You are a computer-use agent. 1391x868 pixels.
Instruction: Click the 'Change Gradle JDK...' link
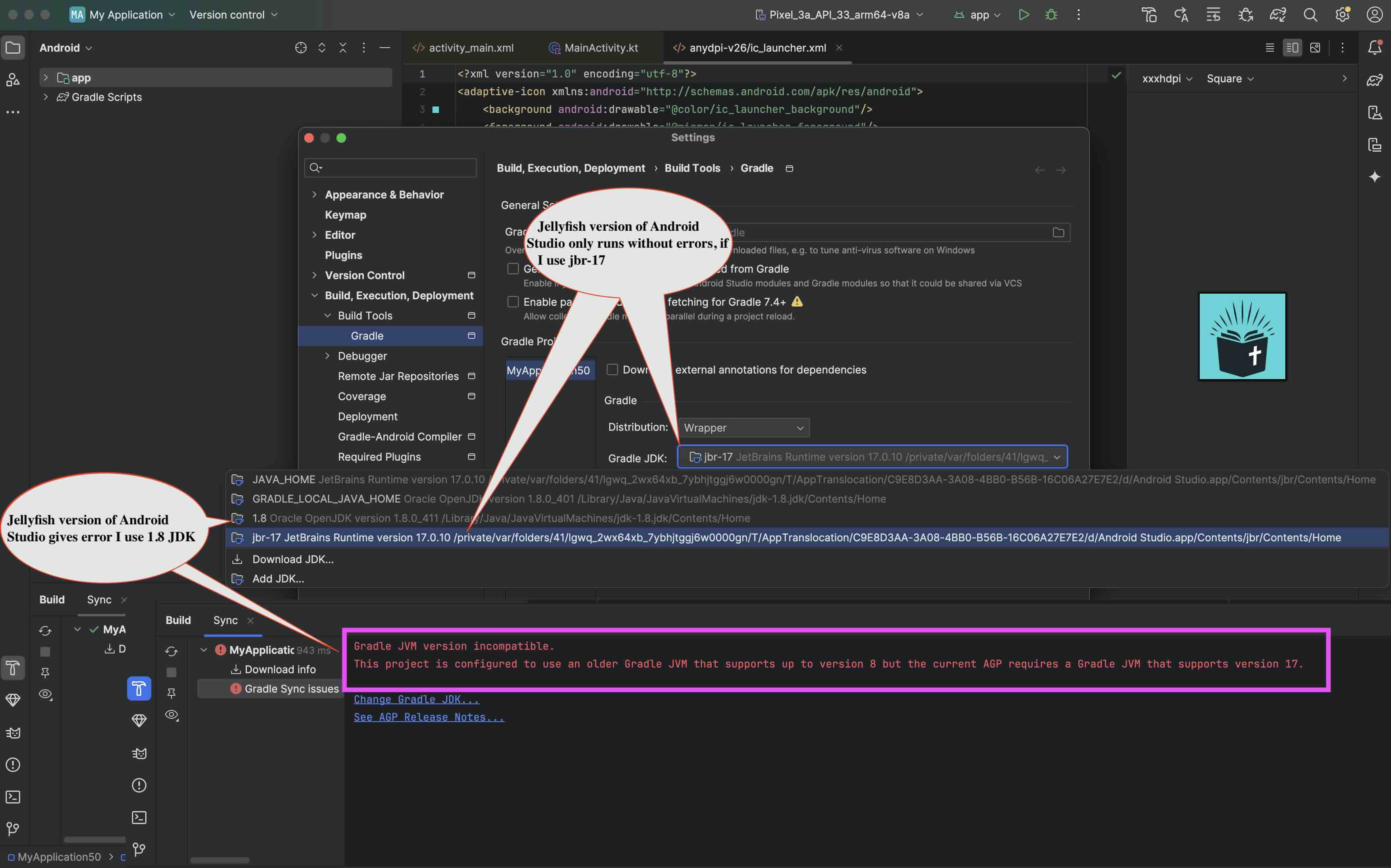[x=416, y=699]
